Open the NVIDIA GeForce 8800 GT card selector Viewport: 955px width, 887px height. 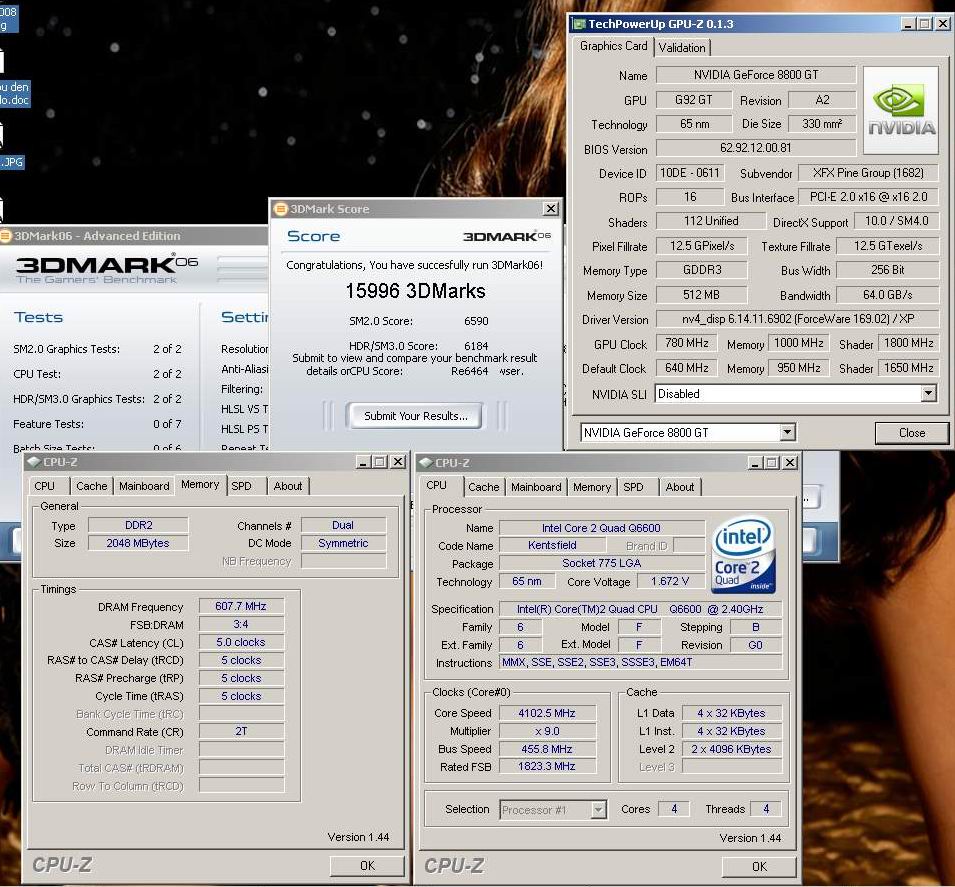point(788,433)
